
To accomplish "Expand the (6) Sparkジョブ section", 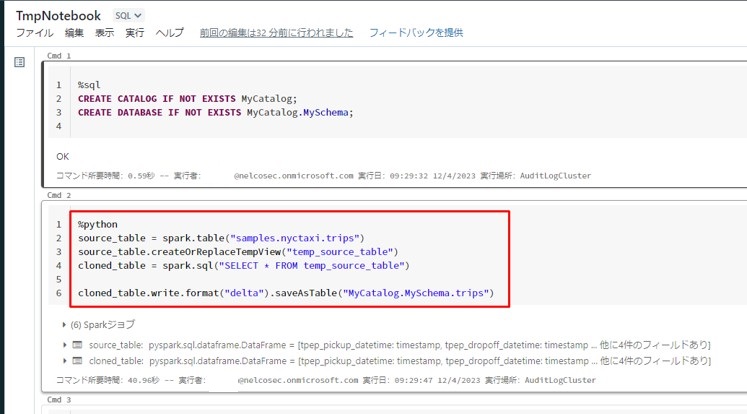I will coord(66,324).
